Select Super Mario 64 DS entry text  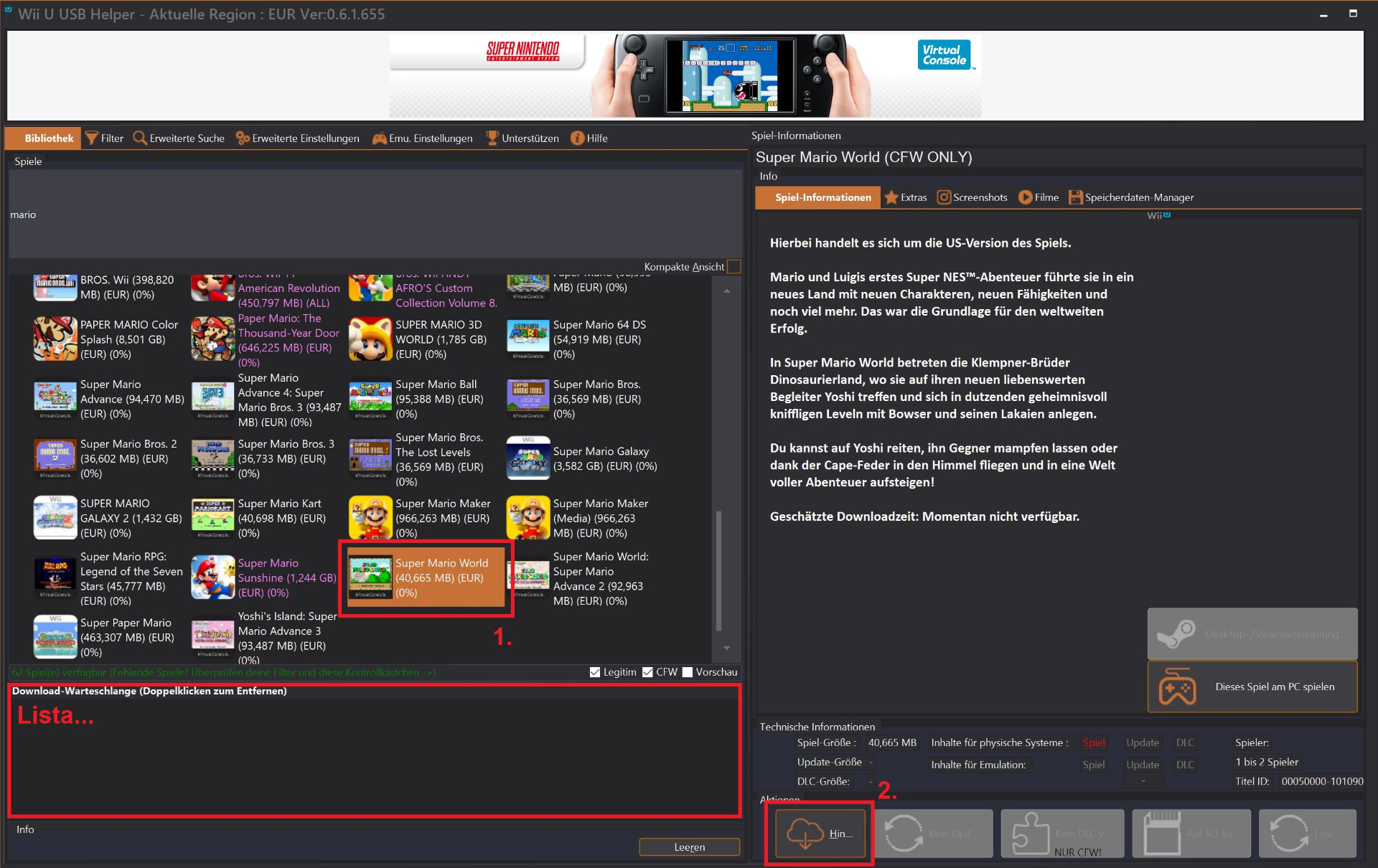(x=599, y=339)
